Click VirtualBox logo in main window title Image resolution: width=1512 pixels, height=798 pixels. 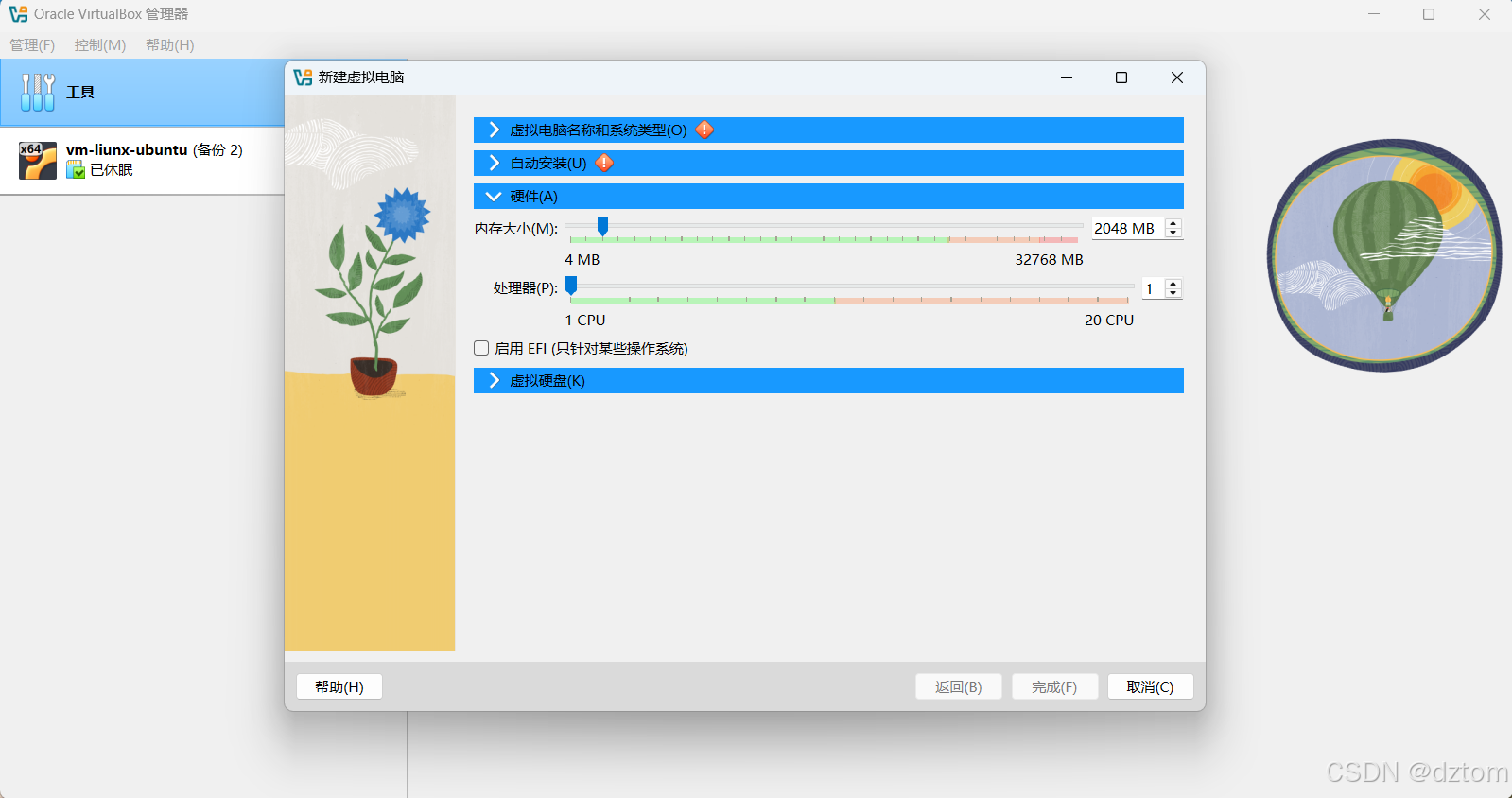[18, 14]
